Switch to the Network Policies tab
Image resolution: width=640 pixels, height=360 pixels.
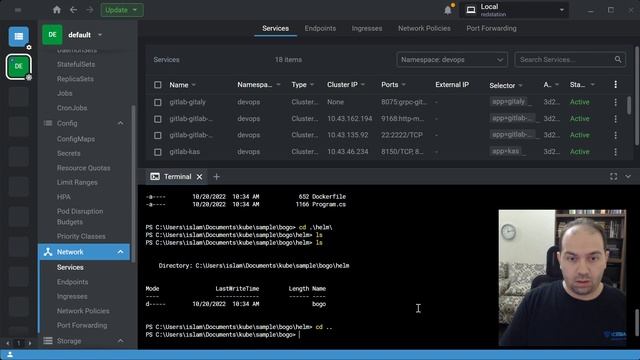(x=424, y=28)
